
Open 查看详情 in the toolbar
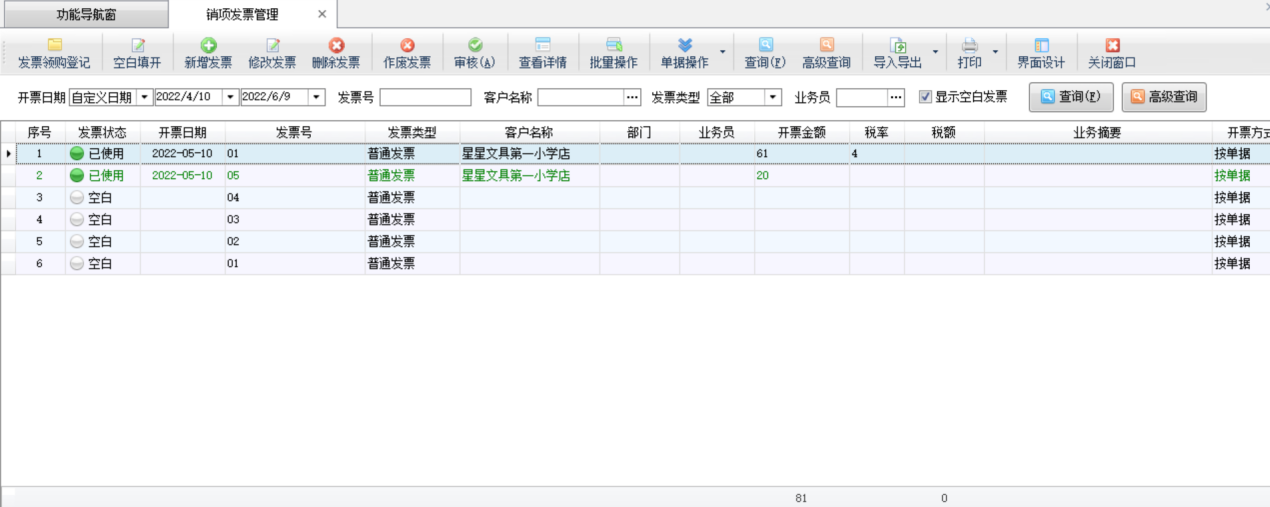[542, 46]
